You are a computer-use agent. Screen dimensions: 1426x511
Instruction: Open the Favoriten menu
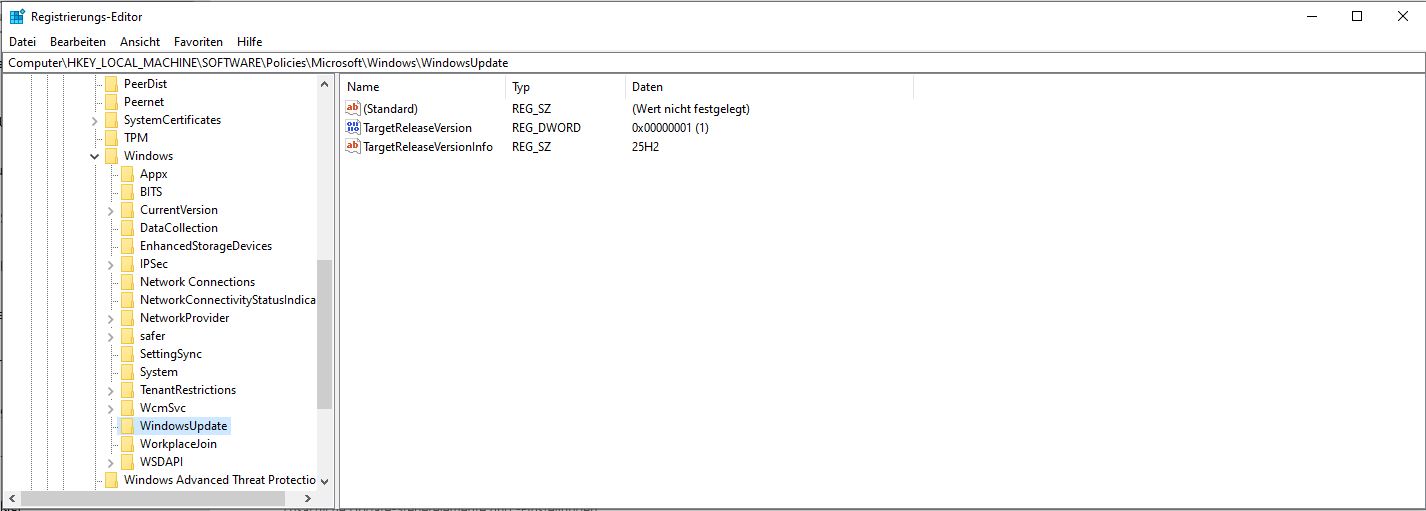[198, 42]
